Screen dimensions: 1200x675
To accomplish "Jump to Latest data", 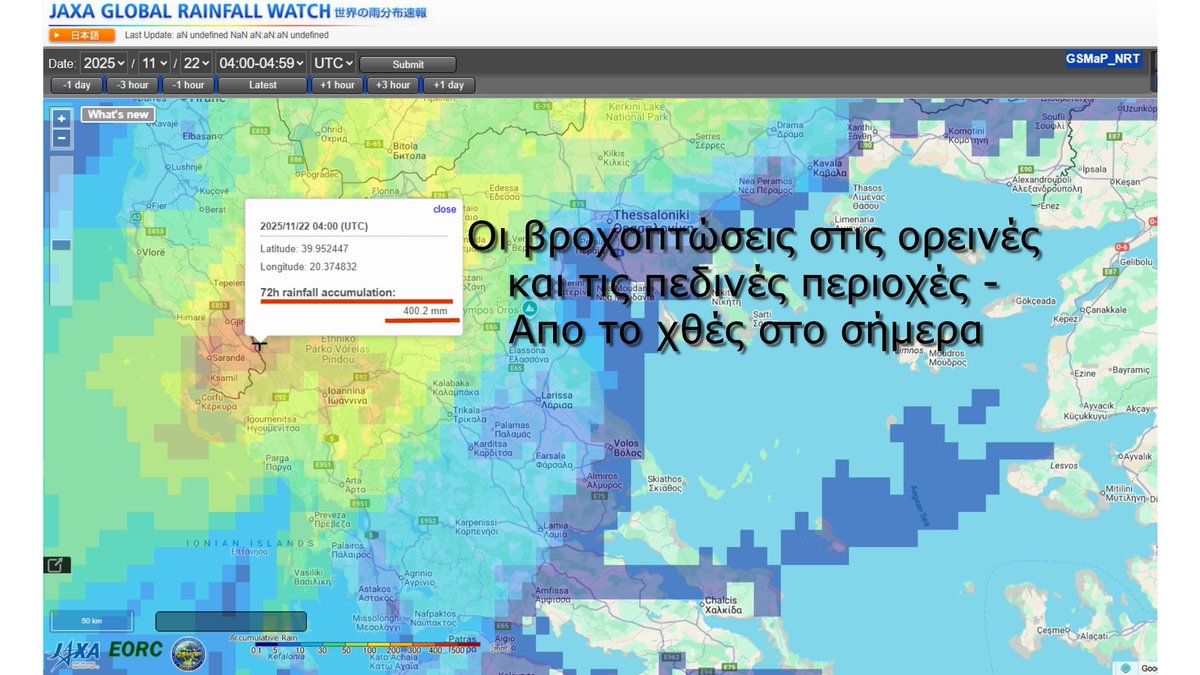I will [x=263, y=85].
